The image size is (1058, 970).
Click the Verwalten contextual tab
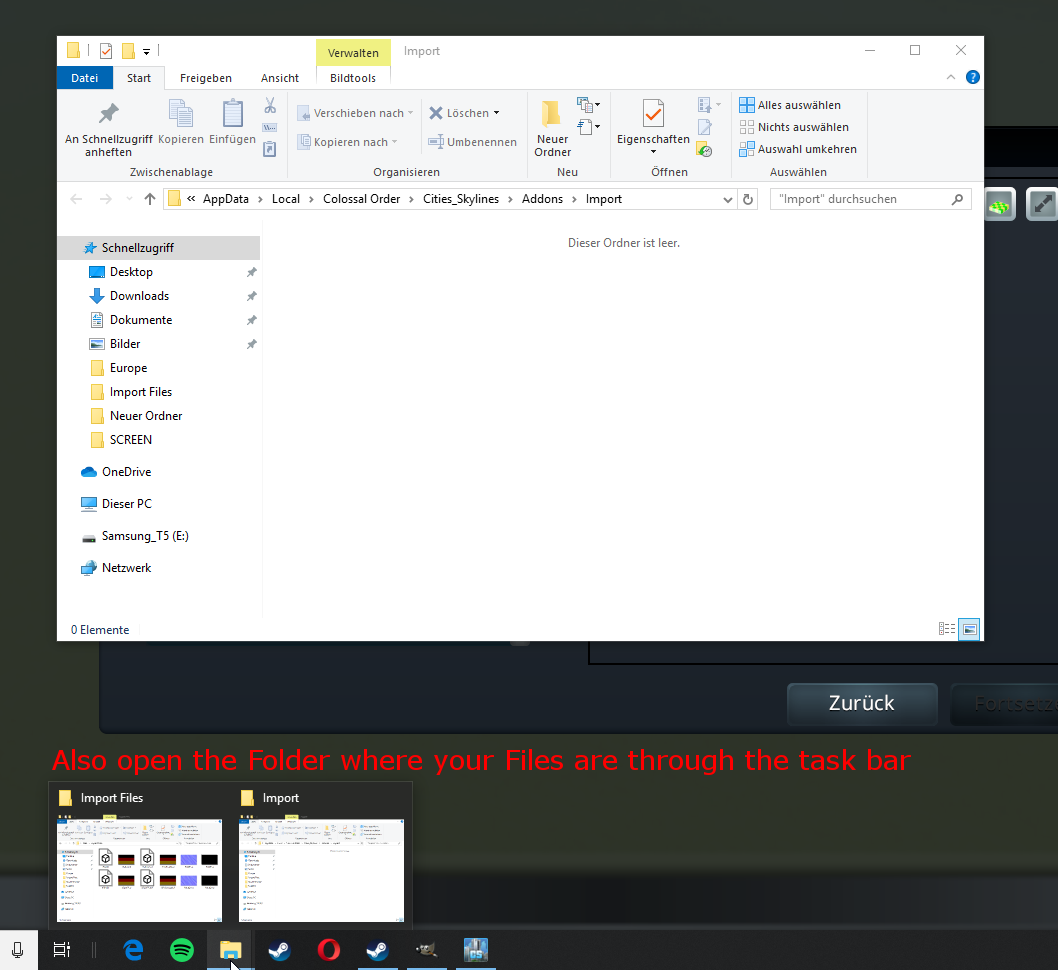pyautogui.click(x=353, y=53)
